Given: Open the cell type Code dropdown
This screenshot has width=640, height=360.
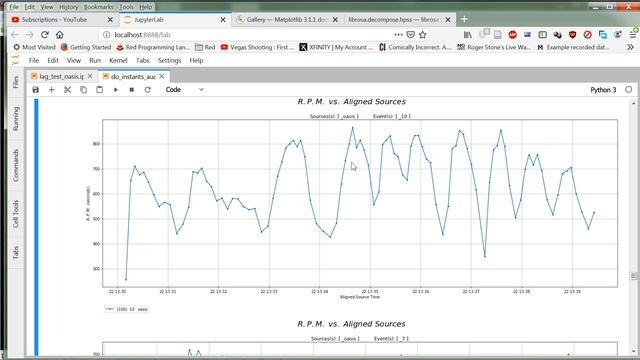Looking at the screenshot, I should point(184,89).
